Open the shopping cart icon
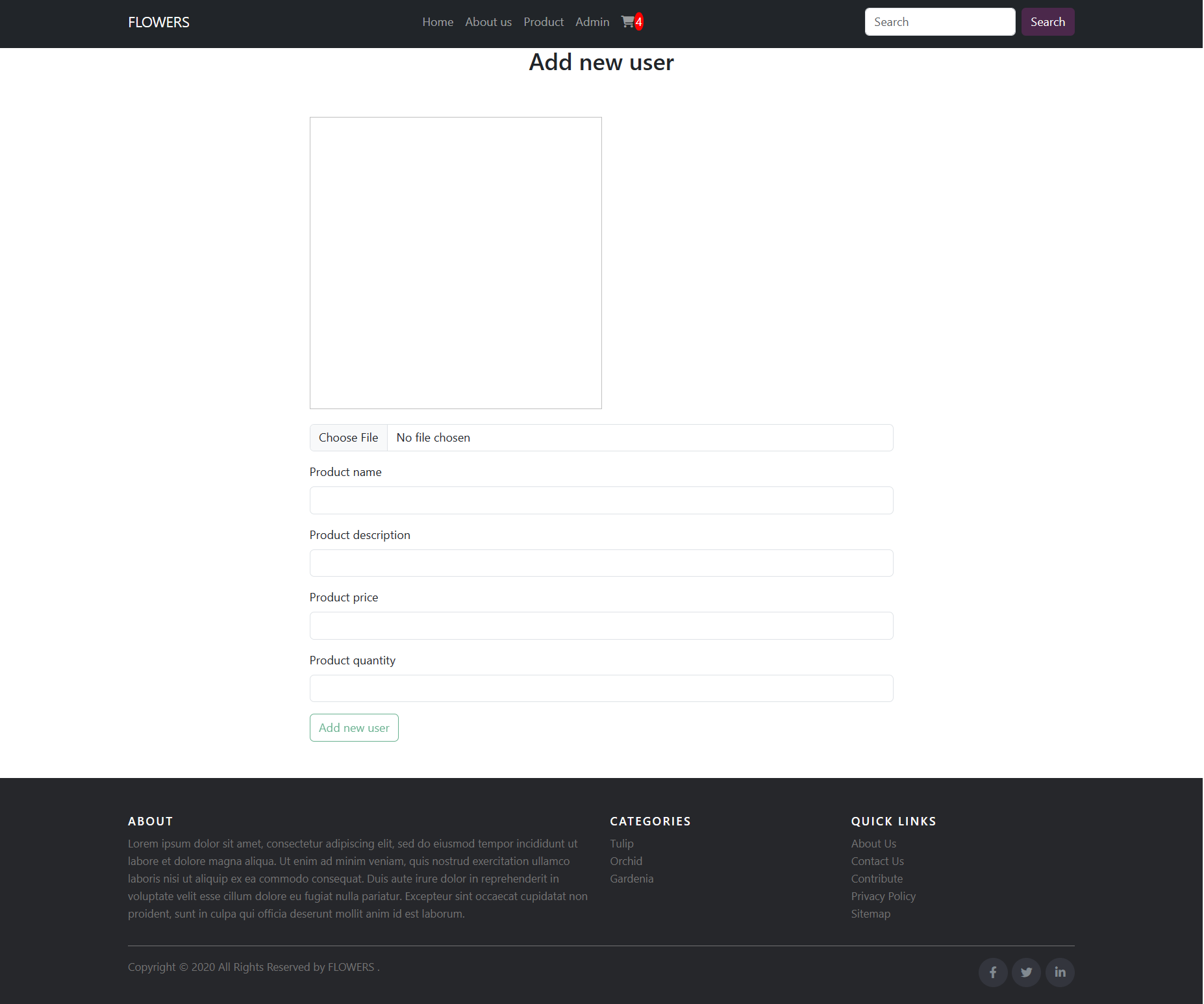Viewport: 1204px width, 1004px height. point(629,21)
